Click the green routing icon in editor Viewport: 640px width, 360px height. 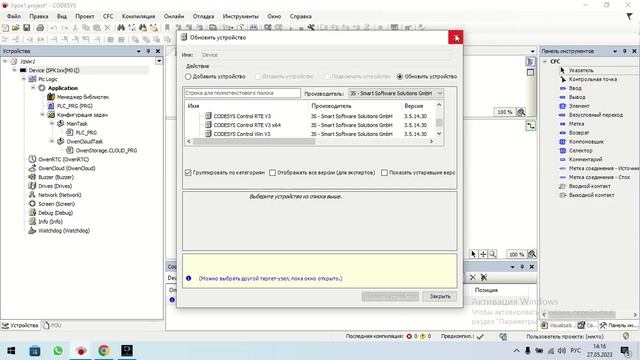pos(530,126)
